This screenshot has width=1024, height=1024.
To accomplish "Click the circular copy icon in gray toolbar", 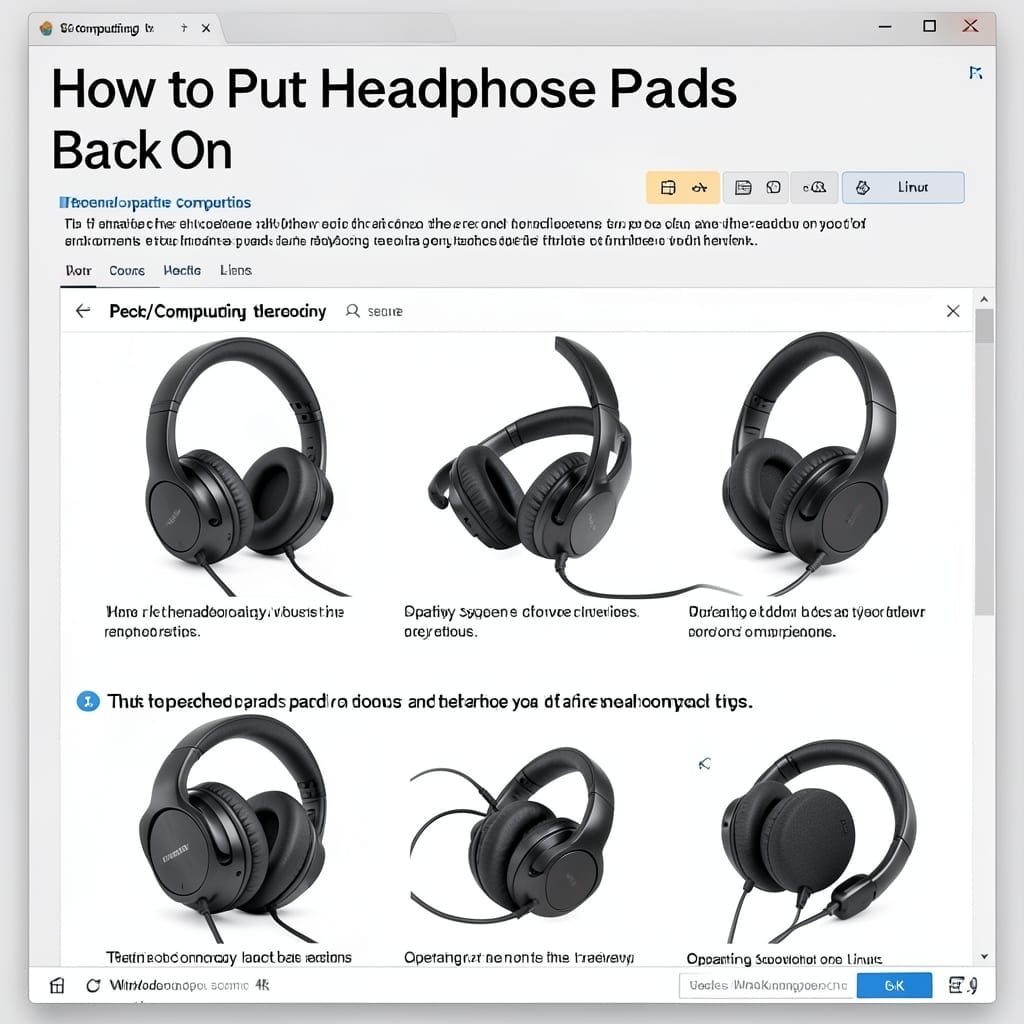I will (x=774, y=188).
